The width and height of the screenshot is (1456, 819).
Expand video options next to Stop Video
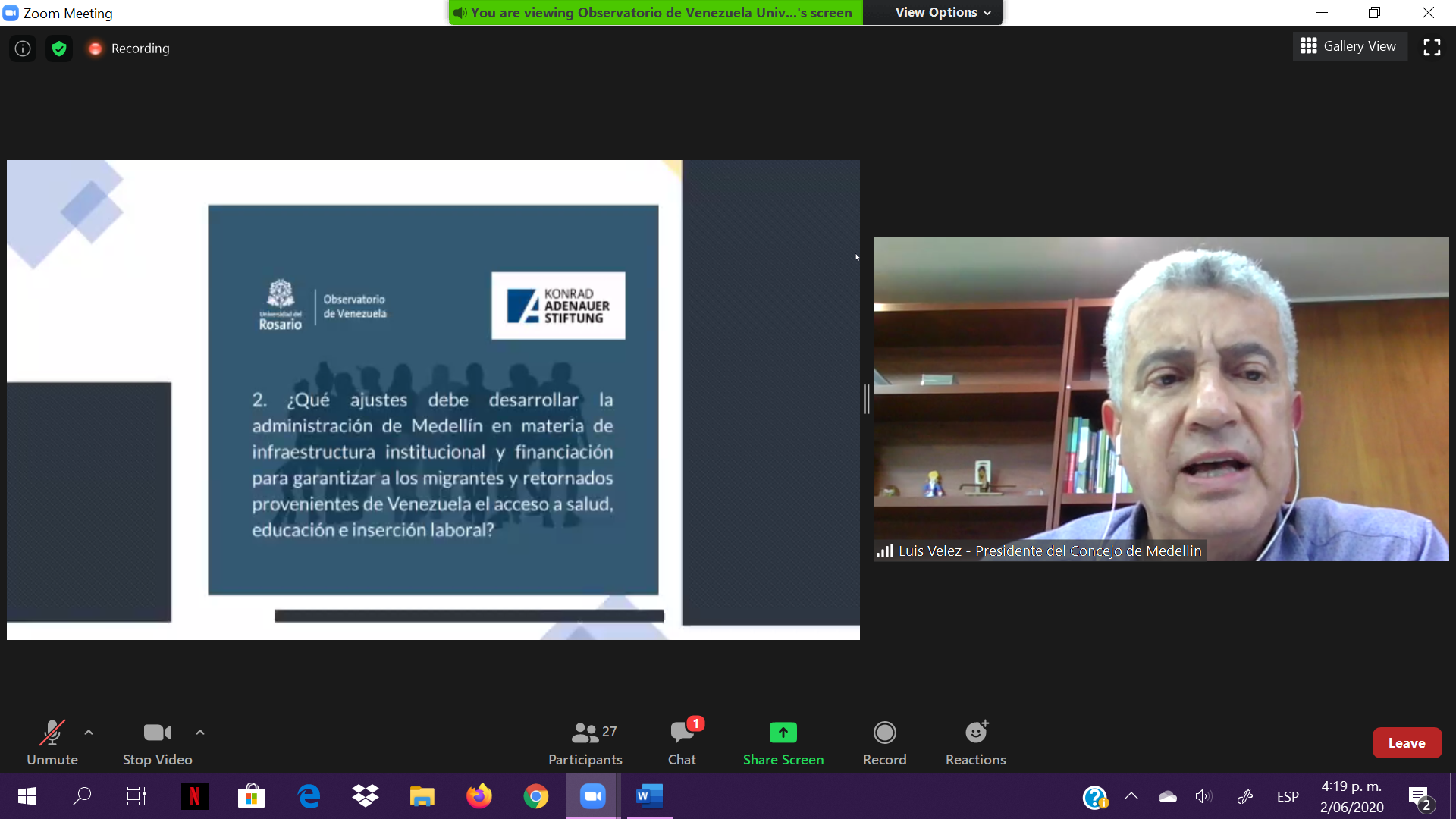[x=200, y=733]
